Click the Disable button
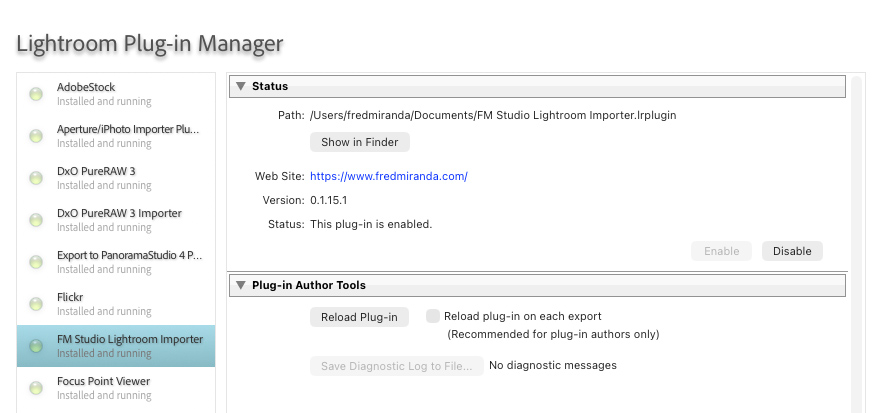Viewport: 876px width, 413px height. [x=792, y=251]
